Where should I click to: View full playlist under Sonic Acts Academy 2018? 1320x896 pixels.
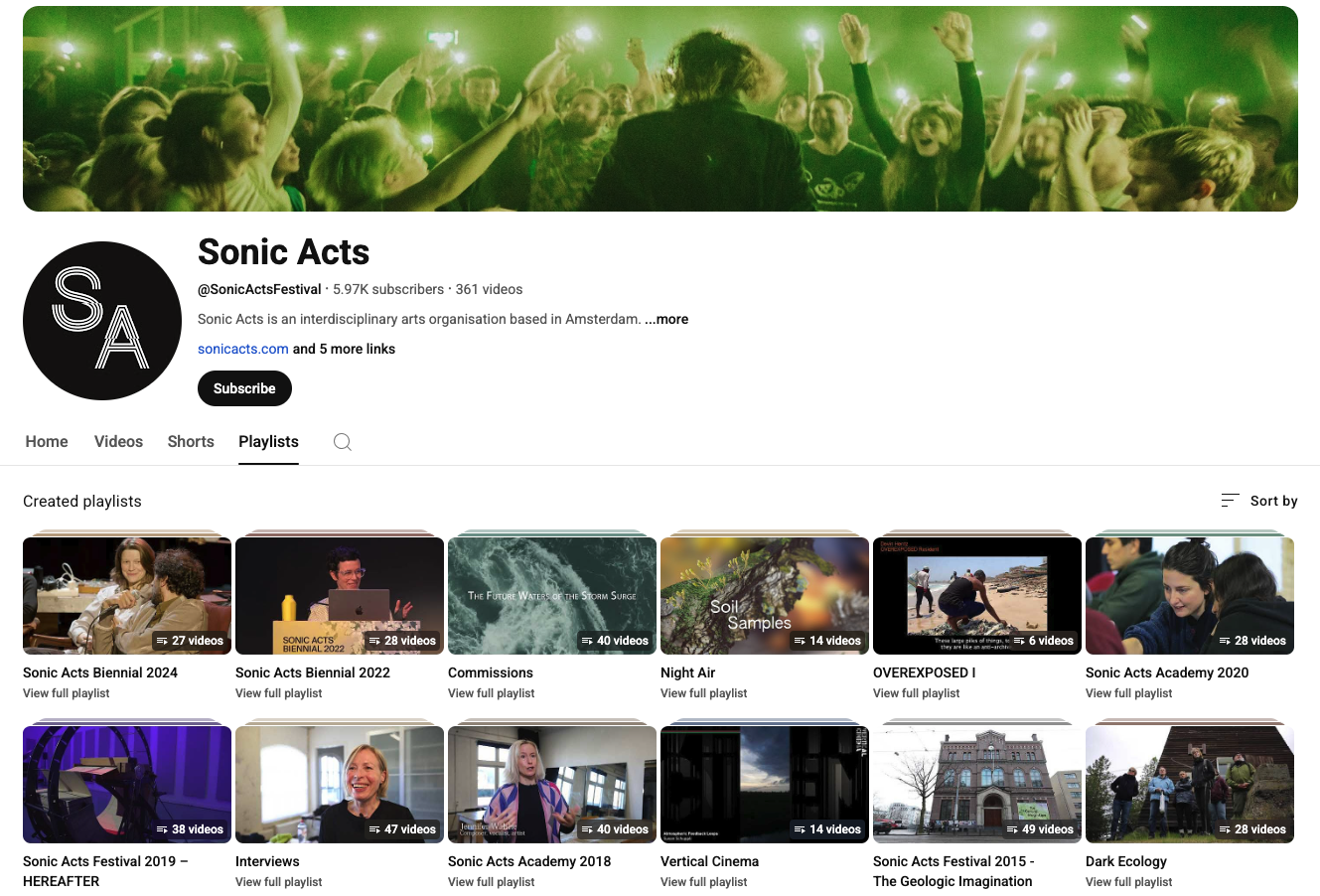(x=492, y=882)
